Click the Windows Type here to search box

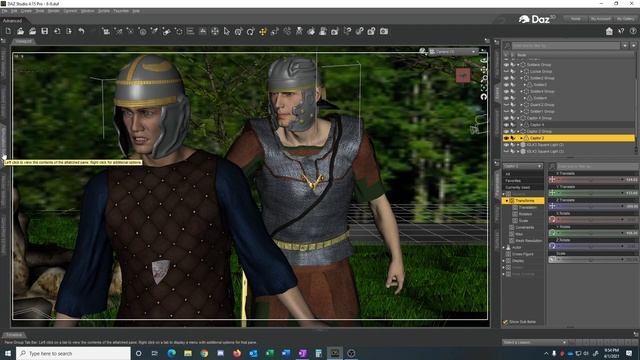tap(73, 353)
